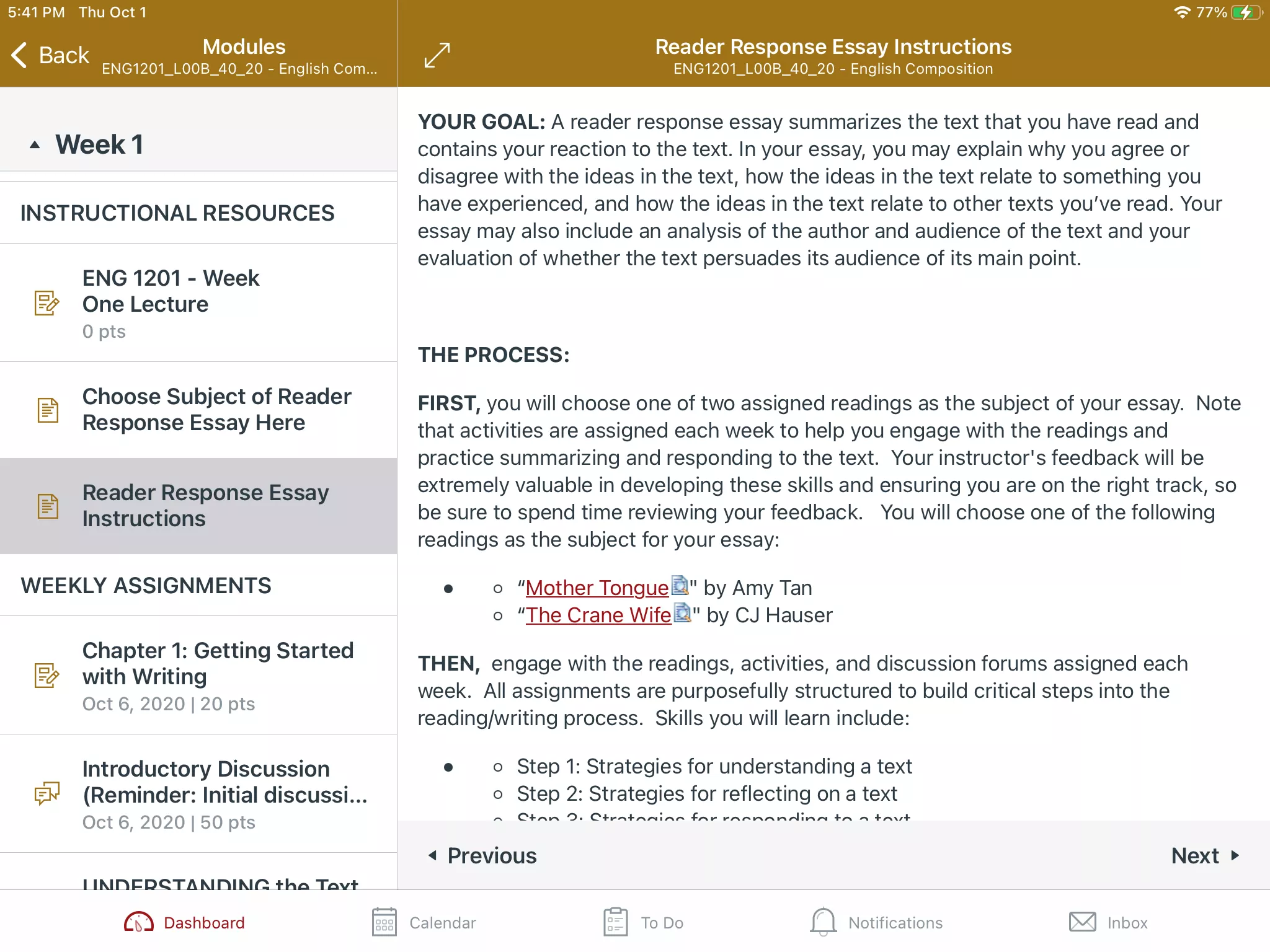1270x952 pixels.
Task: Tap the Dashboard gauge icon
Action: click(x=139, y=922)
